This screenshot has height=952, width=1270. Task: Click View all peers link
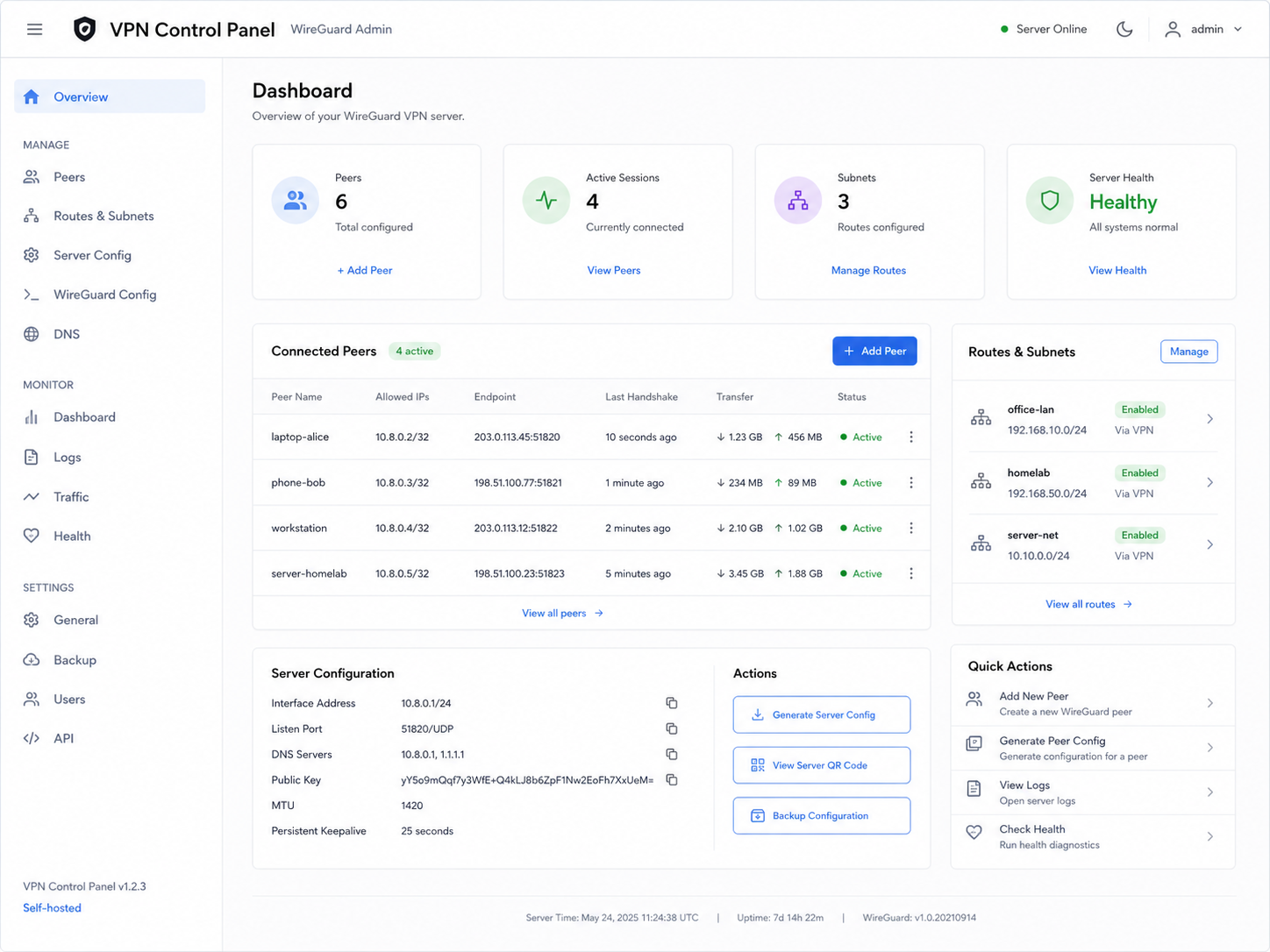click(x=562, y=613)
